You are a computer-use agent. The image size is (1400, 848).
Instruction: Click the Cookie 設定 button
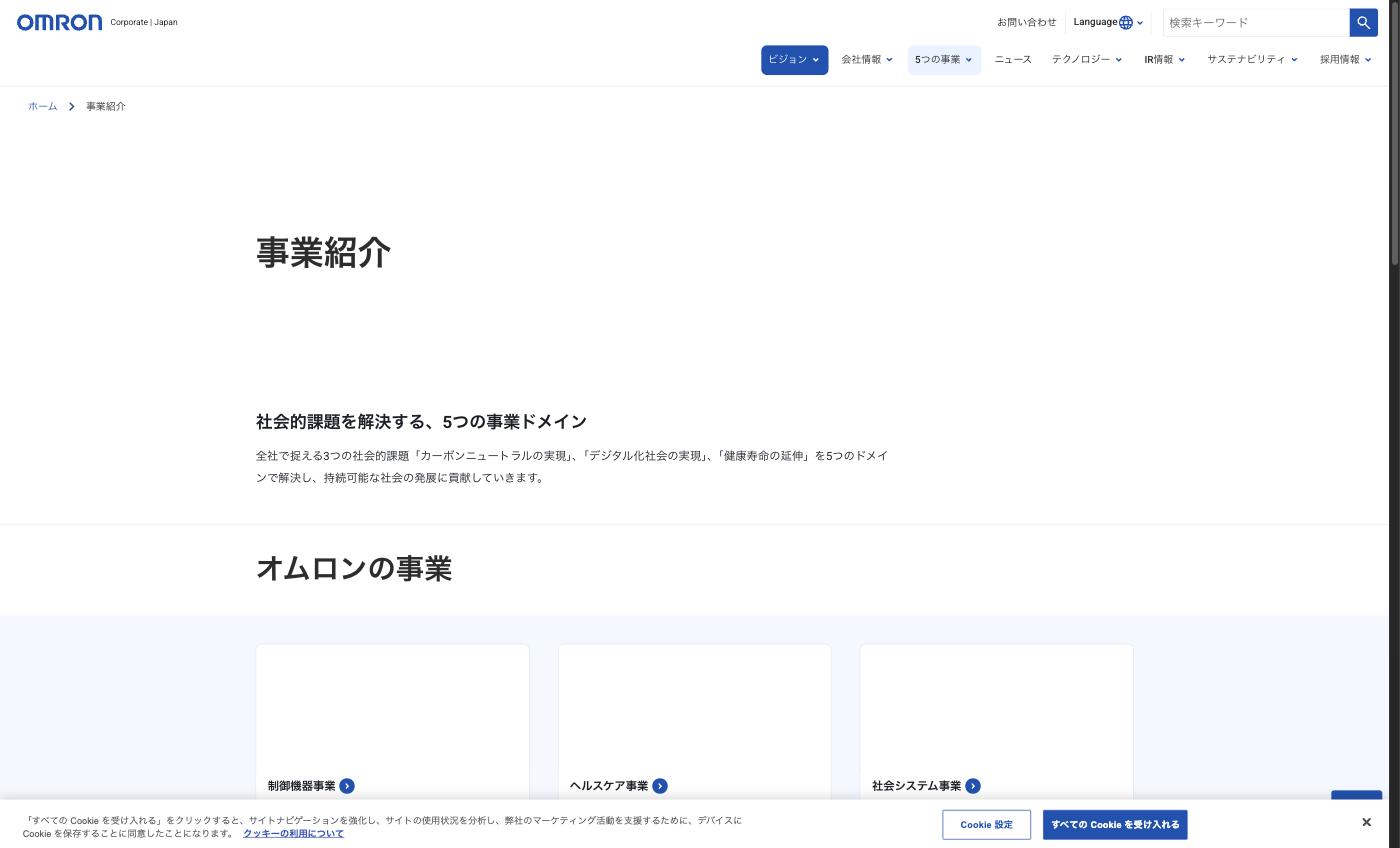click(x=986, y=825)
